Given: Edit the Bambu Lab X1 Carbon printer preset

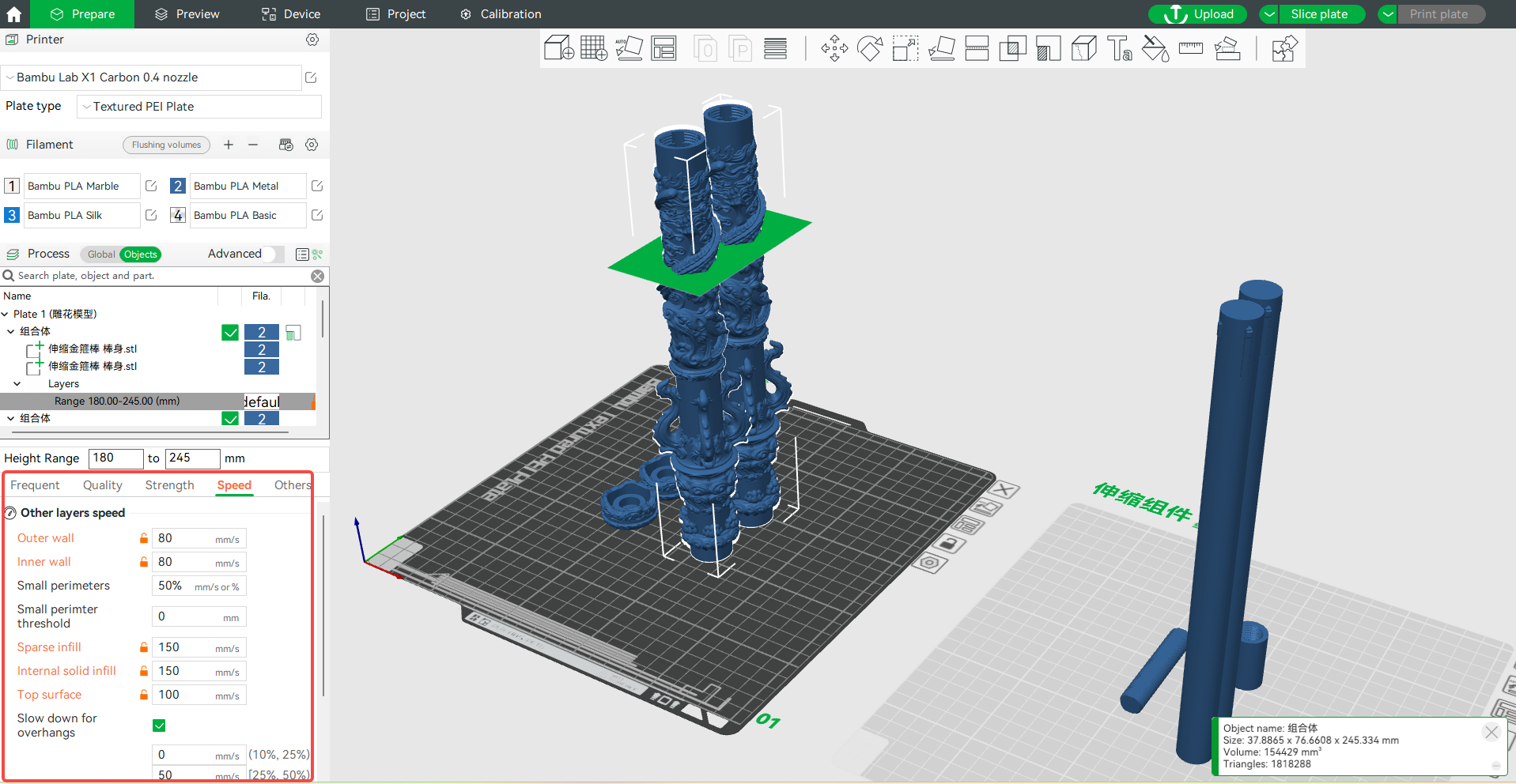Looking at the screenshot, I should pos(311,77).
